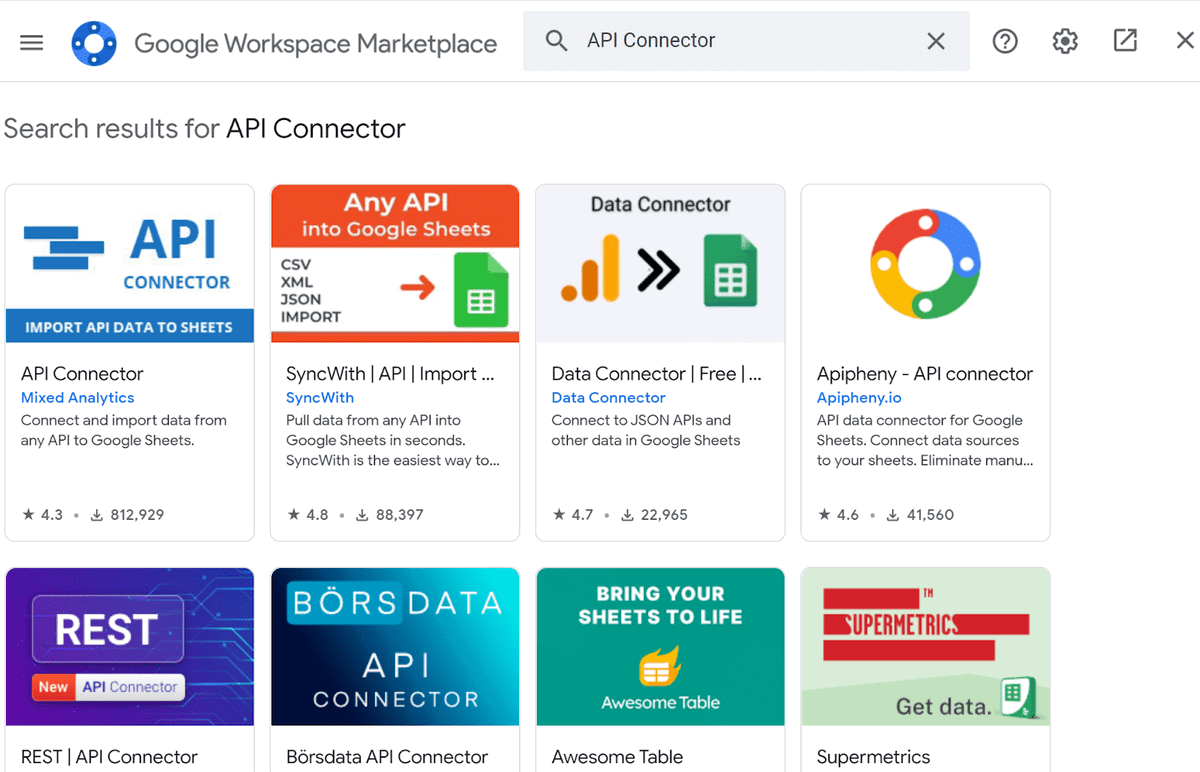Open Data Connector | Free title

click(656, 374)
